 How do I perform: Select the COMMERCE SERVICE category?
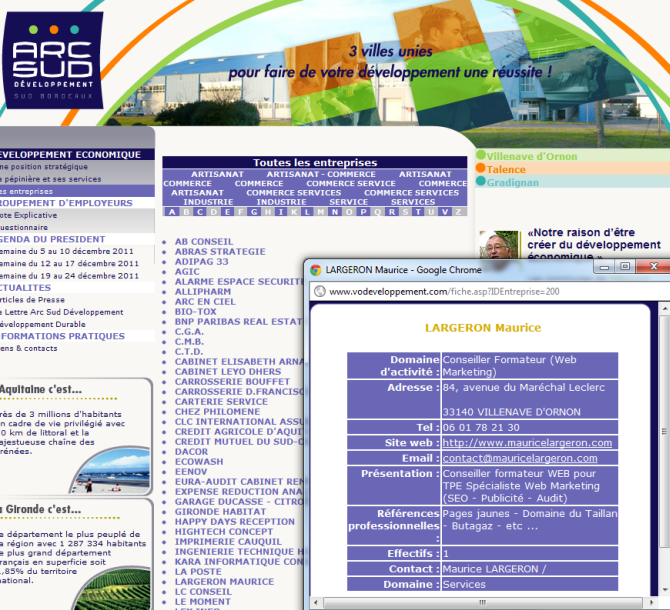(350, 183)
